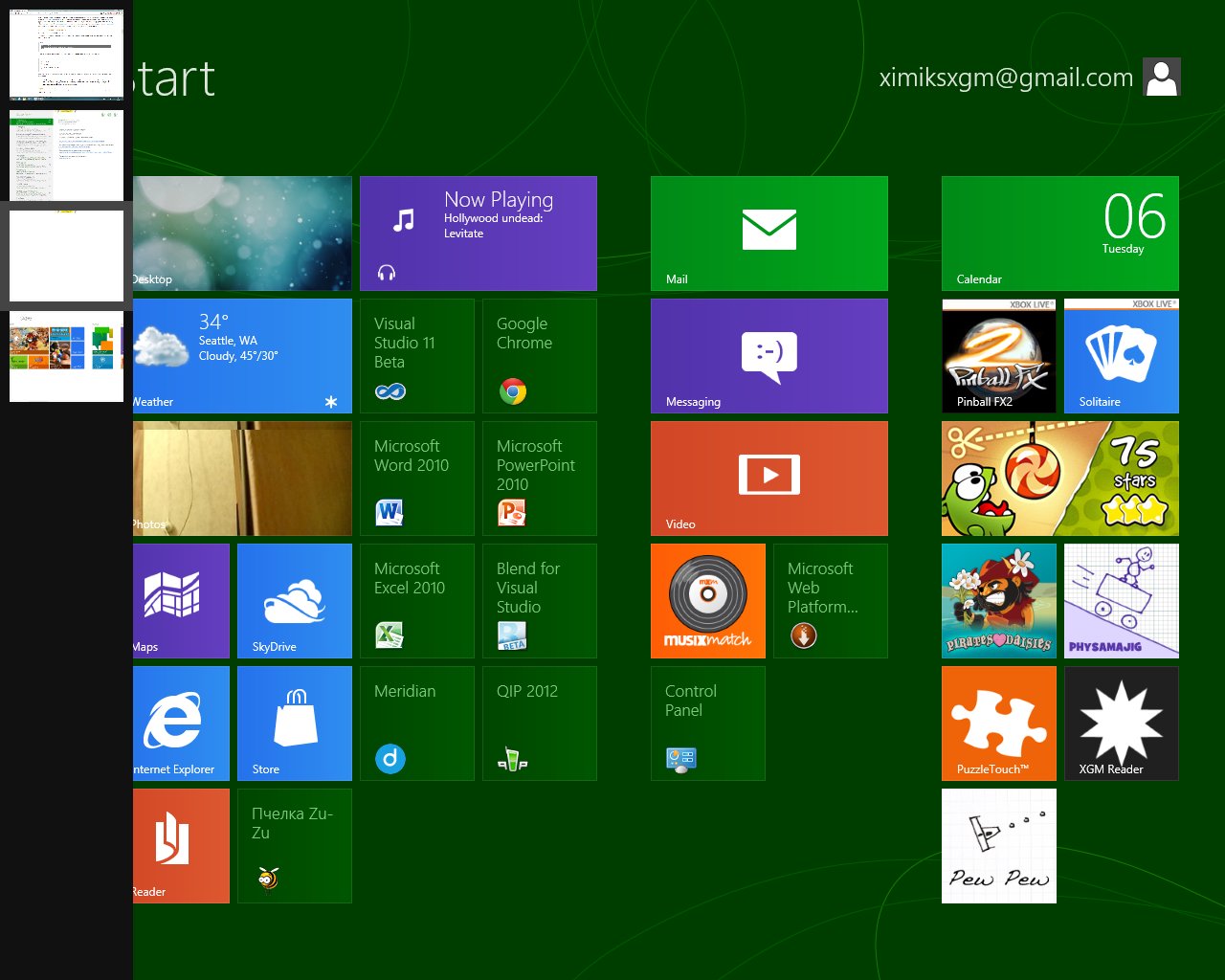This screenshot has width=1225, height=980.
Task: Open the Maps tile
Action: pos(181,601)
